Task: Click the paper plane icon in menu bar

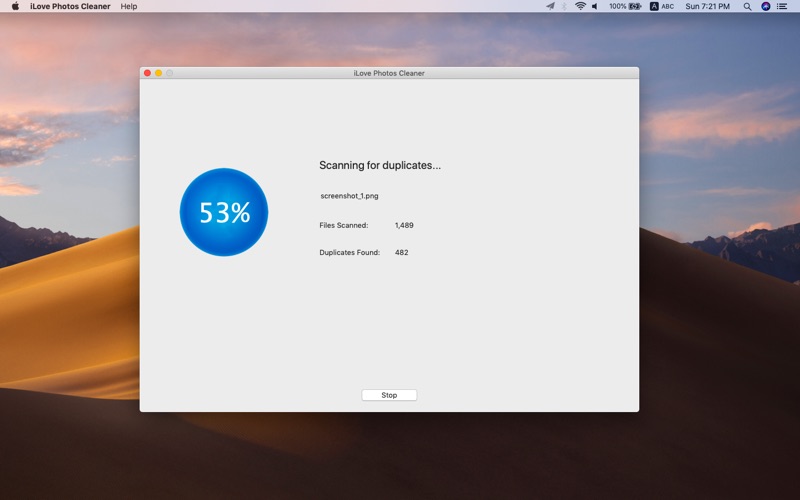Action: 550,6
